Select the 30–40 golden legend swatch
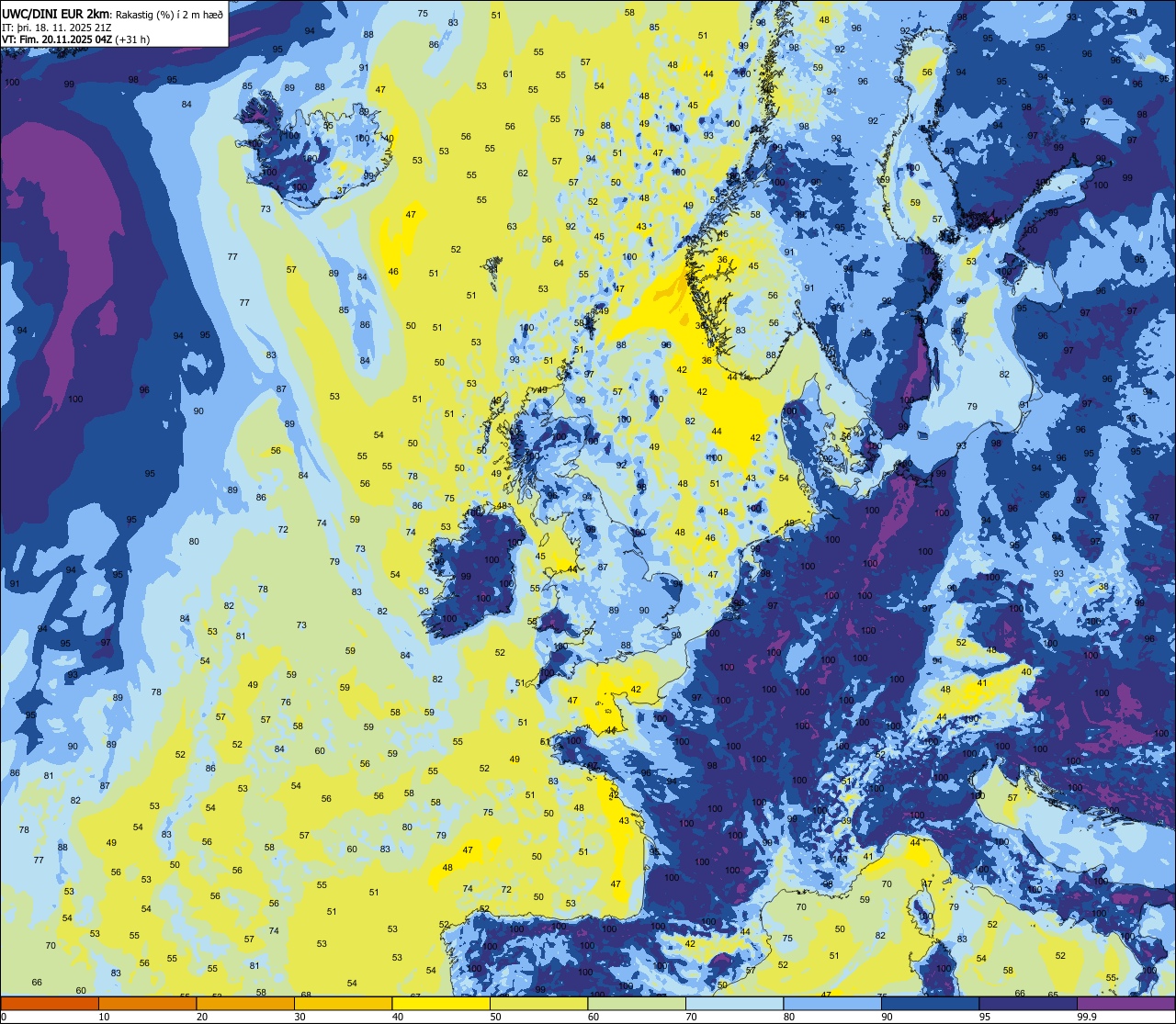This screenshot has width=1176, height=1024. click(x=343, y=1003)
